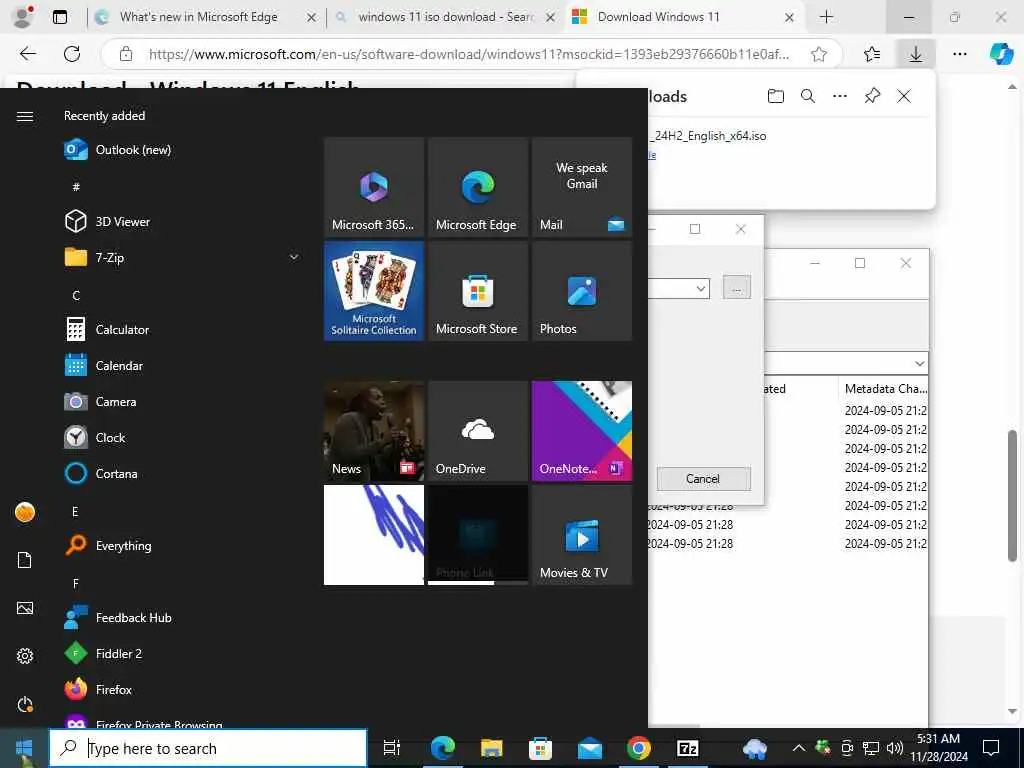Open Photos tile
The image size is (1024, 768).
(582, 291)
